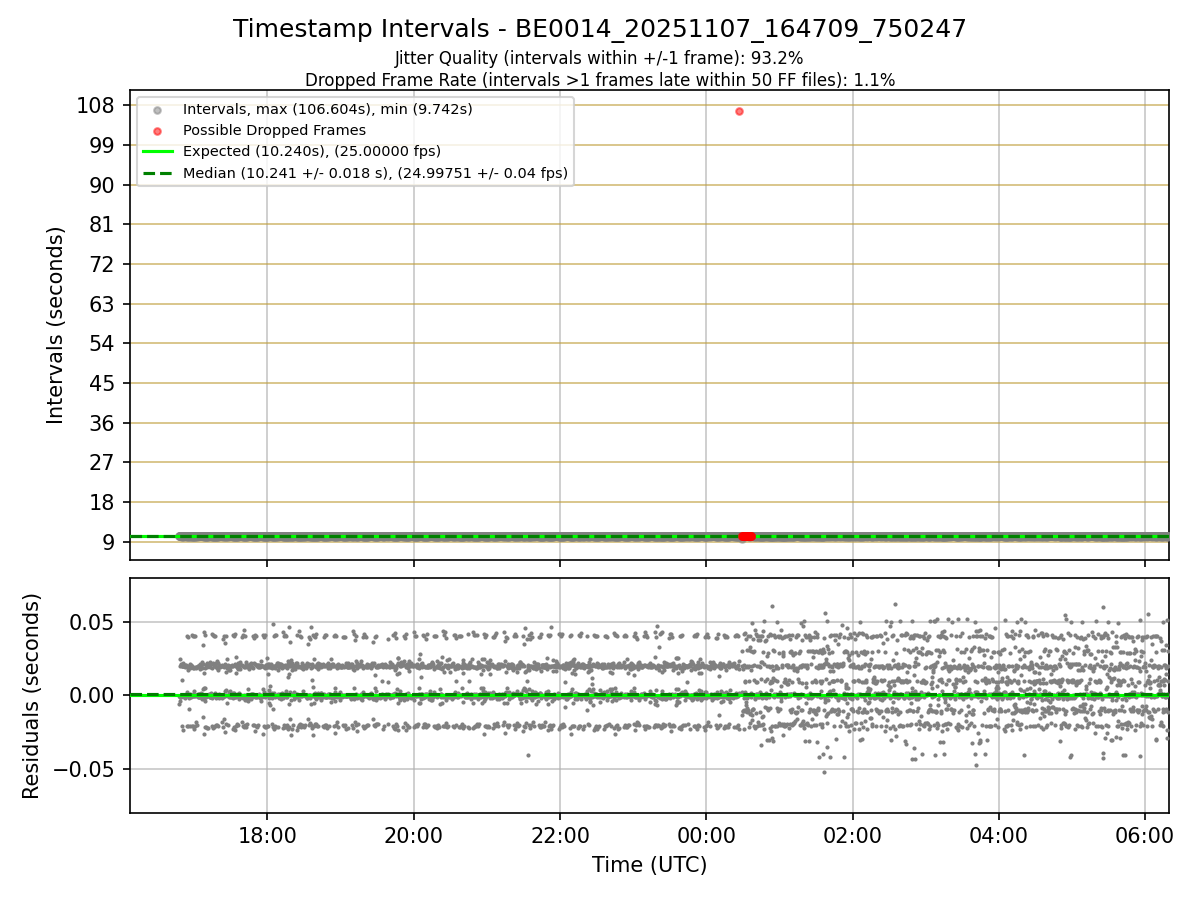The image size is (1200, 900).
Task: Click the 'Time (UTC)' x-axis label
Action: click(649, 865)
